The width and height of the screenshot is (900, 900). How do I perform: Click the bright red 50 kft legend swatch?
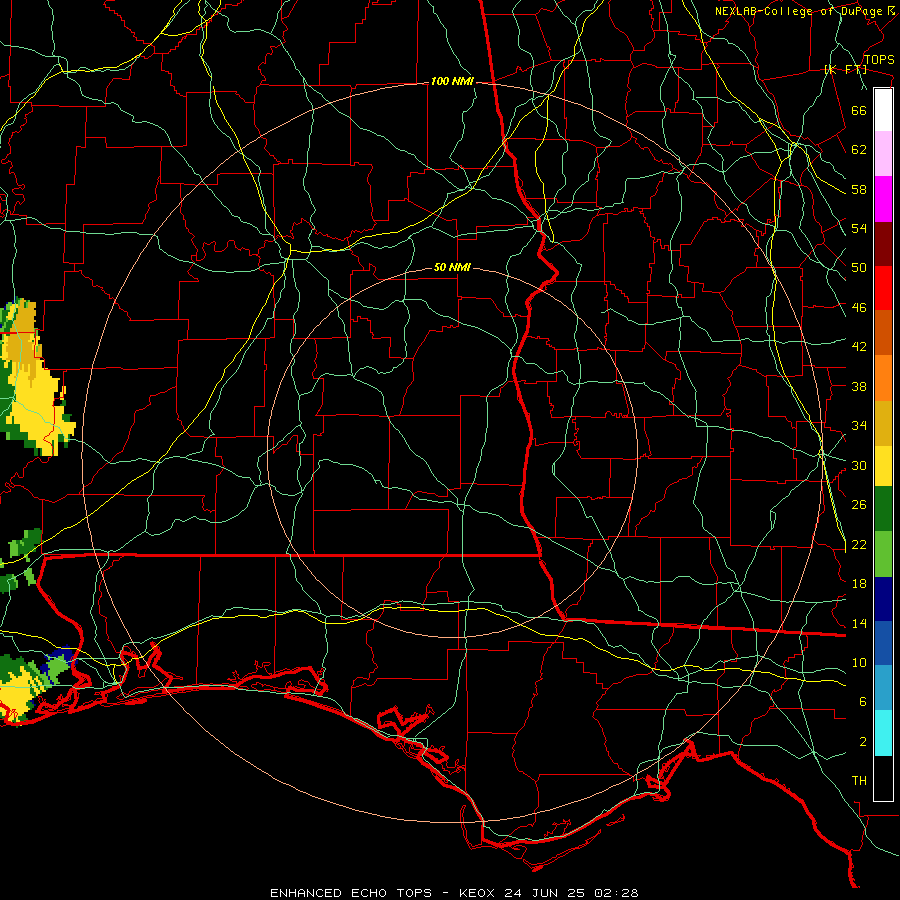[x=883, y=288]
